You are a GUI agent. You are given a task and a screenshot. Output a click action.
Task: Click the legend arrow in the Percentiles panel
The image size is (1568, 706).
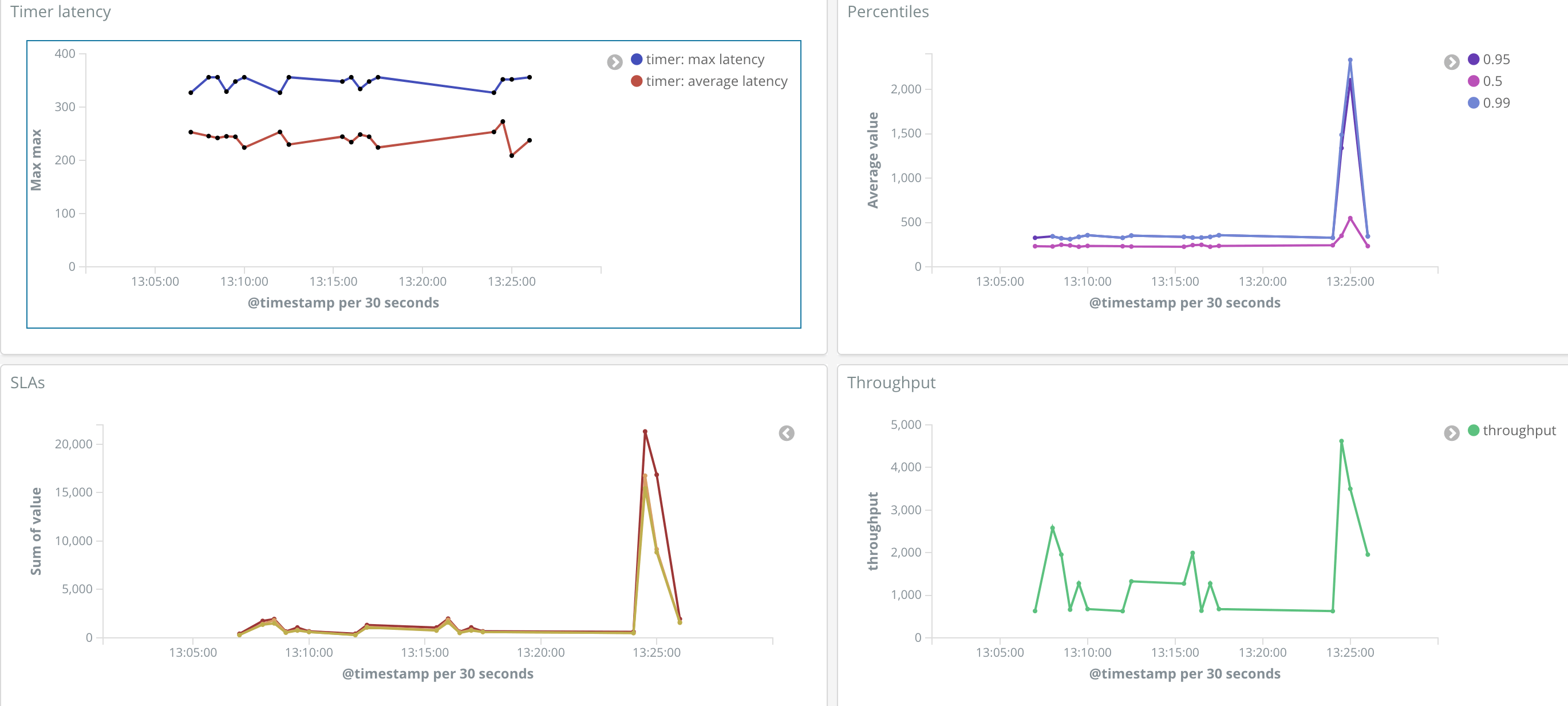pos(1452,61)
